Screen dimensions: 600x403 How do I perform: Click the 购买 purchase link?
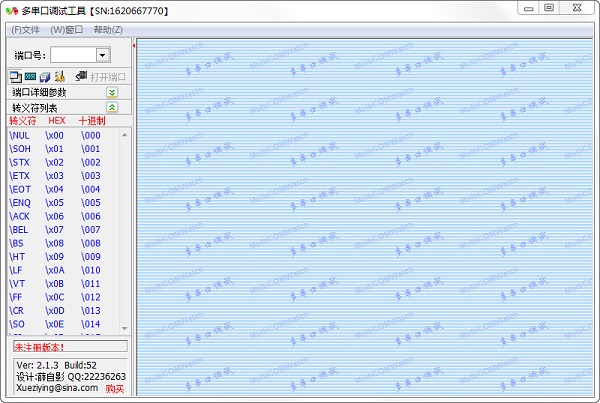[115, 389]
